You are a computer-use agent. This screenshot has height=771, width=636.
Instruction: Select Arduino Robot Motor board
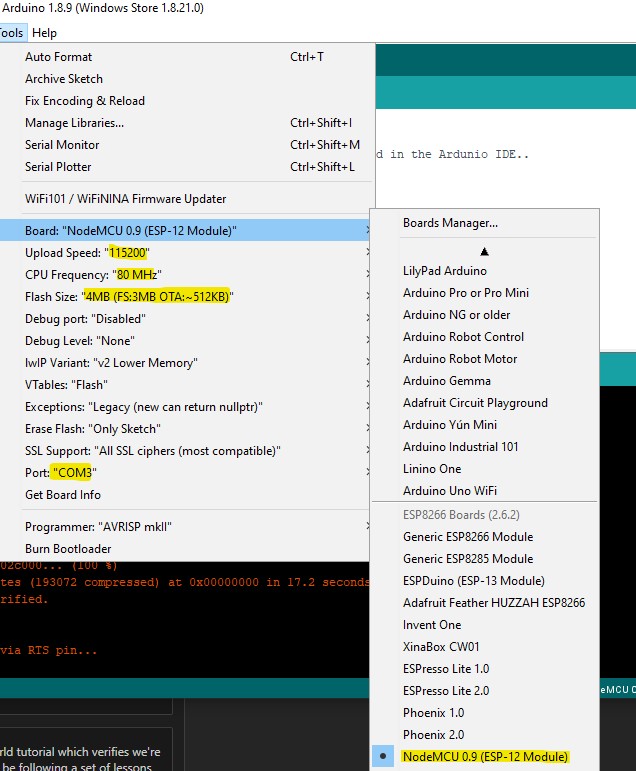[485, 359]
